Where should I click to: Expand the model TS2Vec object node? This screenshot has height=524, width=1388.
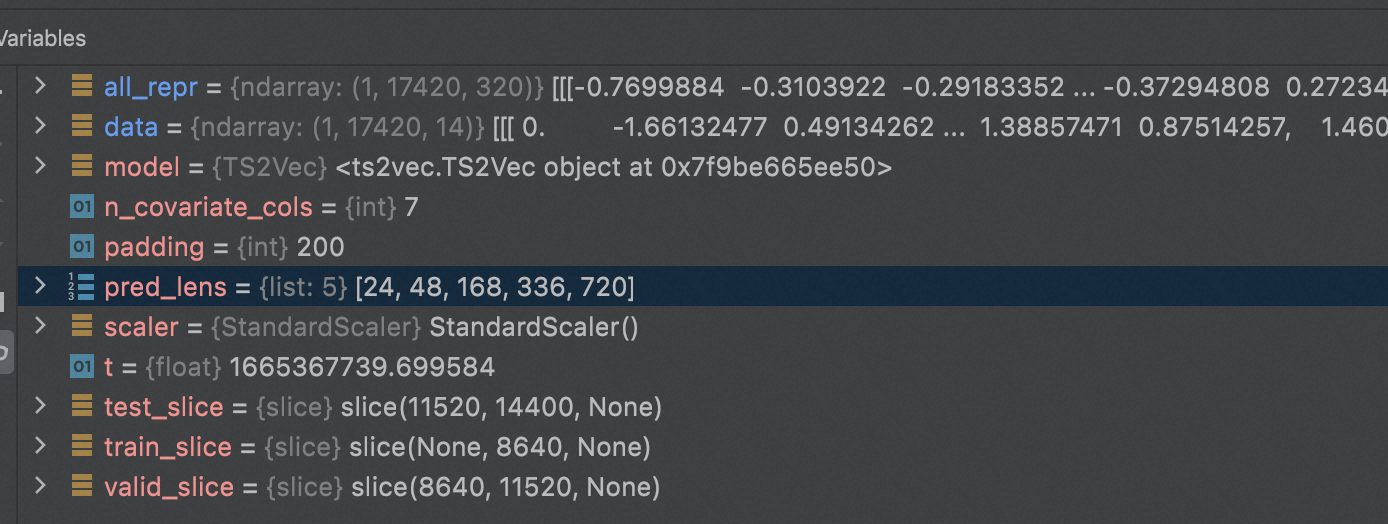click(x=40, y=167)
